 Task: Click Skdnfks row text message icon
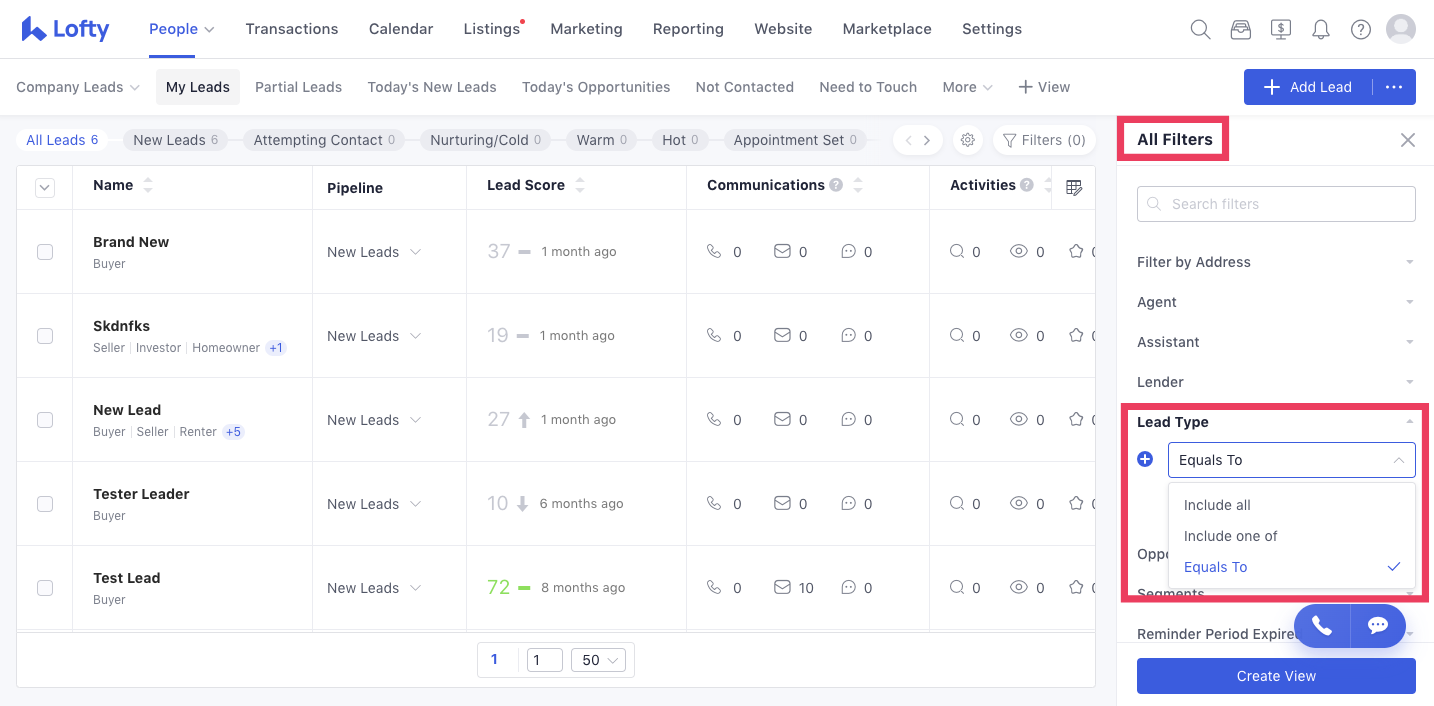tap(848, 336)
